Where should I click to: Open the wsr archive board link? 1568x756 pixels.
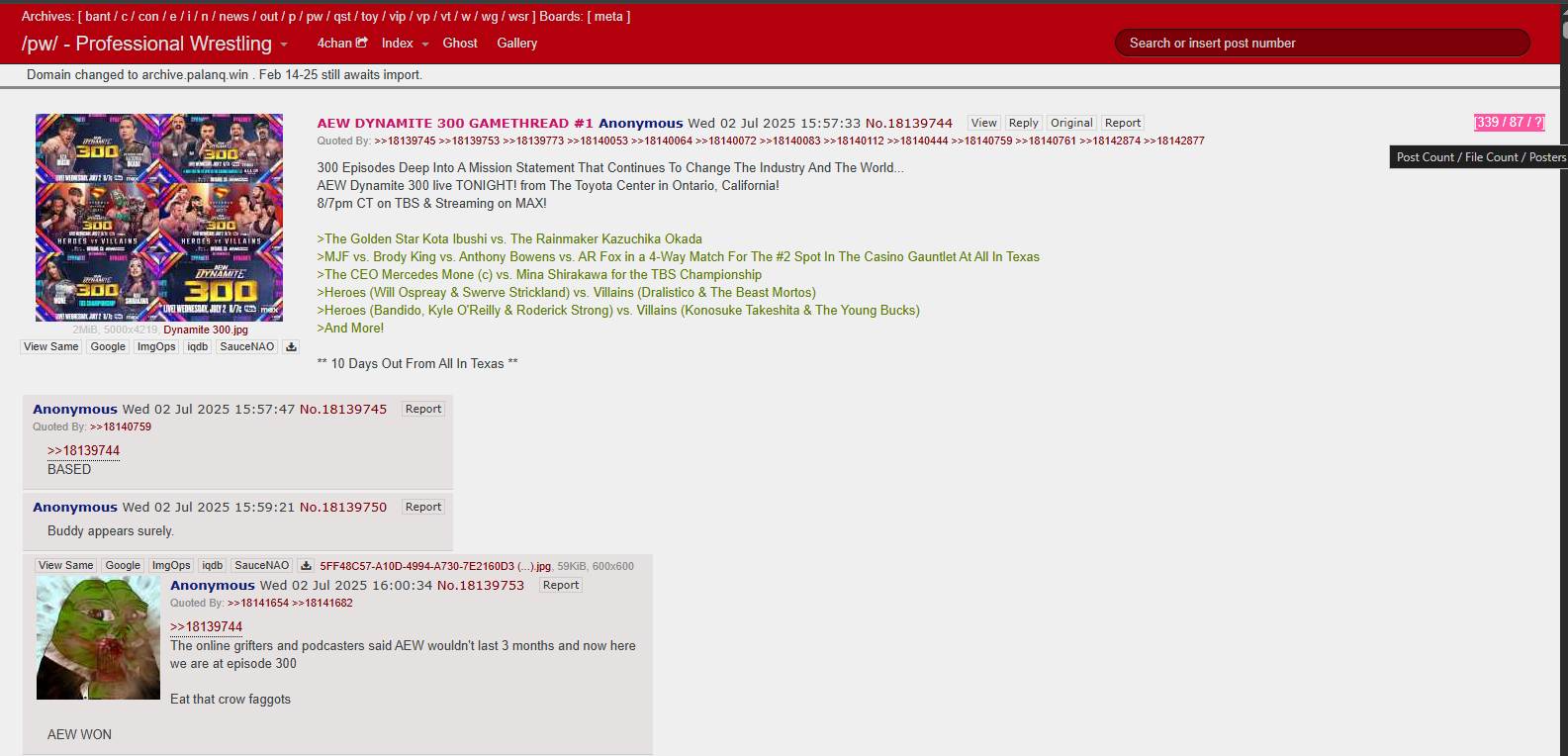pos(518,16)
